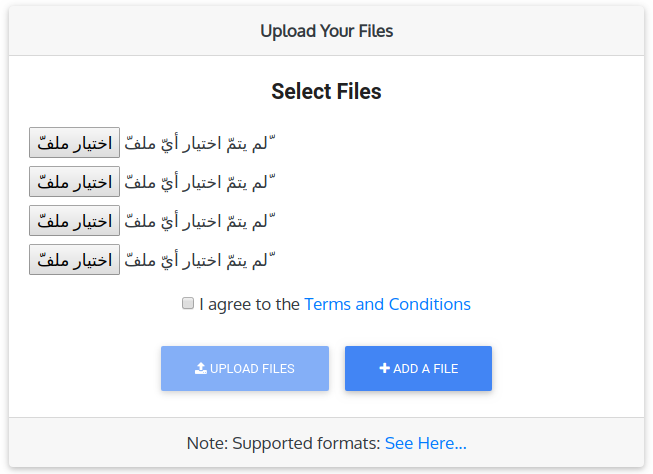The width and height of the screenshot is (653, 474).
Task: Click the 'I agree to the' label text
Action: pos(249,304)
